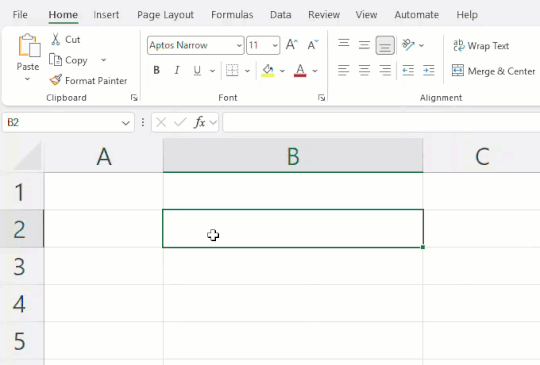Viewport: 540px width, 365px height.
Task: Click into the formula bar input
Action: (381, 123)
